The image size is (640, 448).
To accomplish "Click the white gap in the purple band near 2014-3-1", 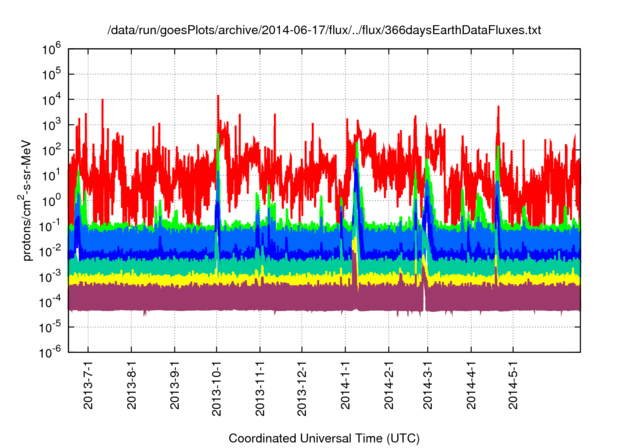I will click(424, 299).
